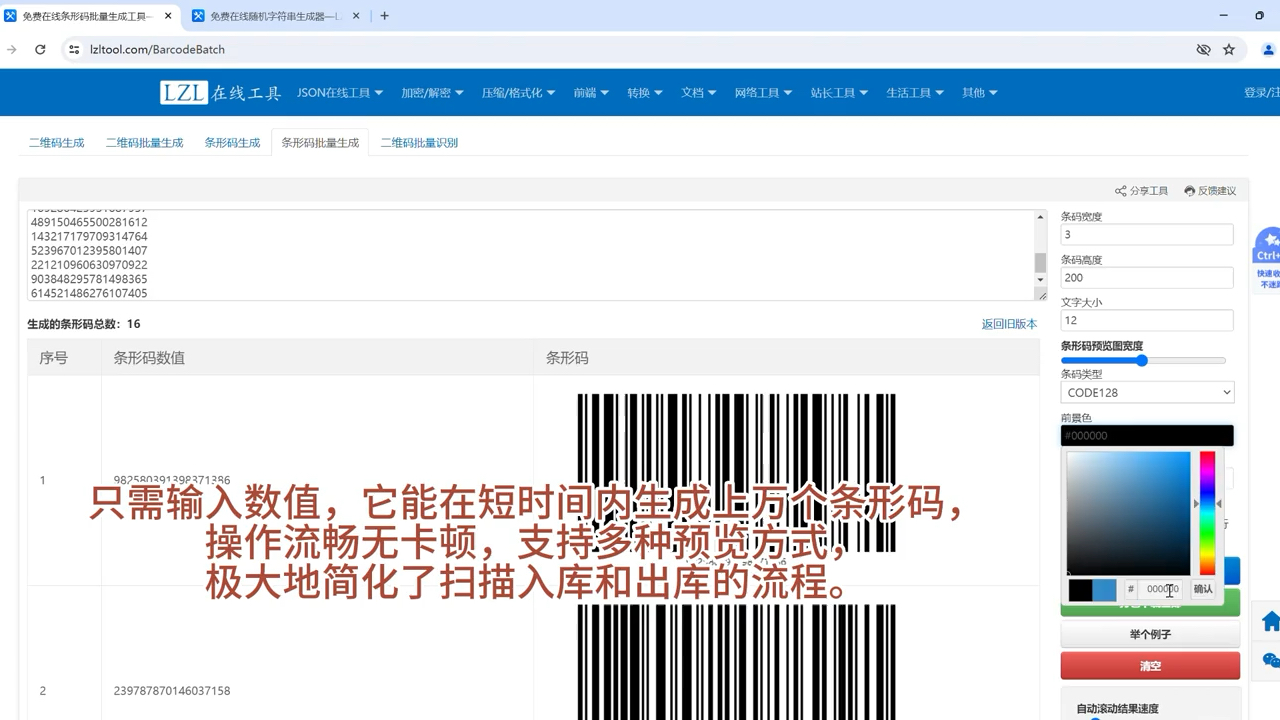The image size is (1280, 720).
Task: Switch to the 条形码生成 tab
Action: click(x=232, y=143)
